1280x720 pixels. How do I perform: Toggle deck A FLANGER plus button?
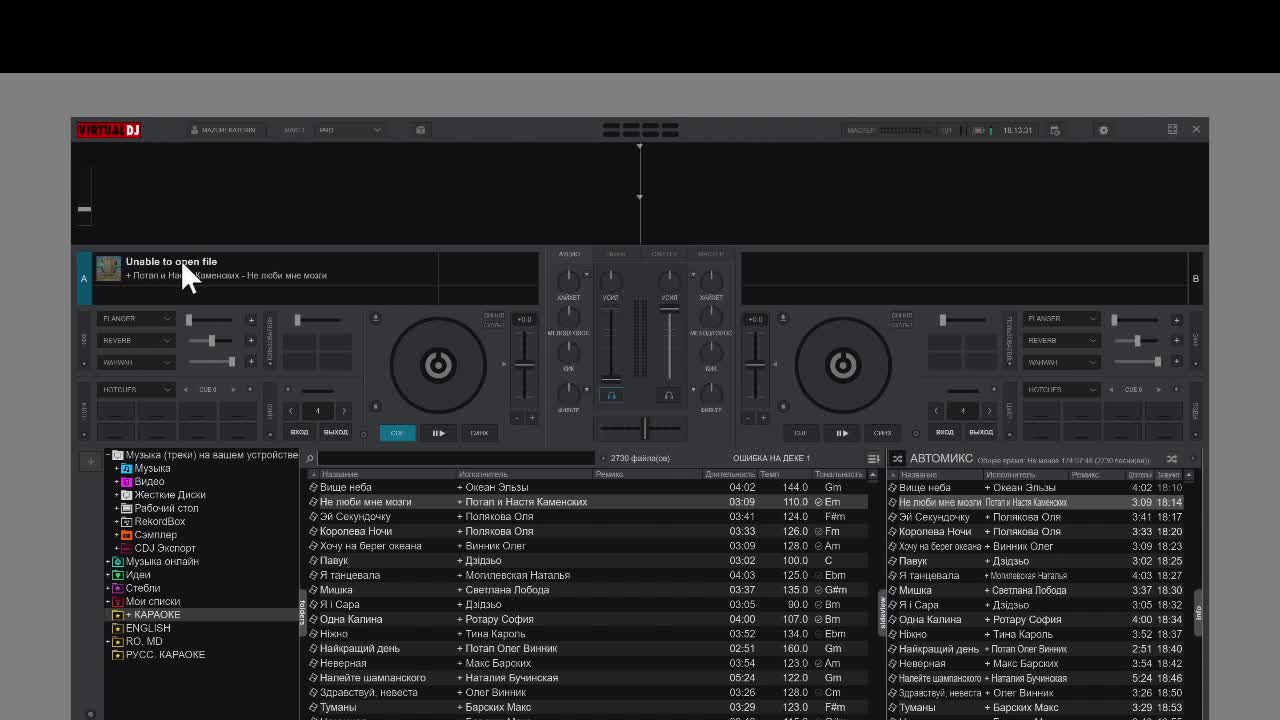251,320
